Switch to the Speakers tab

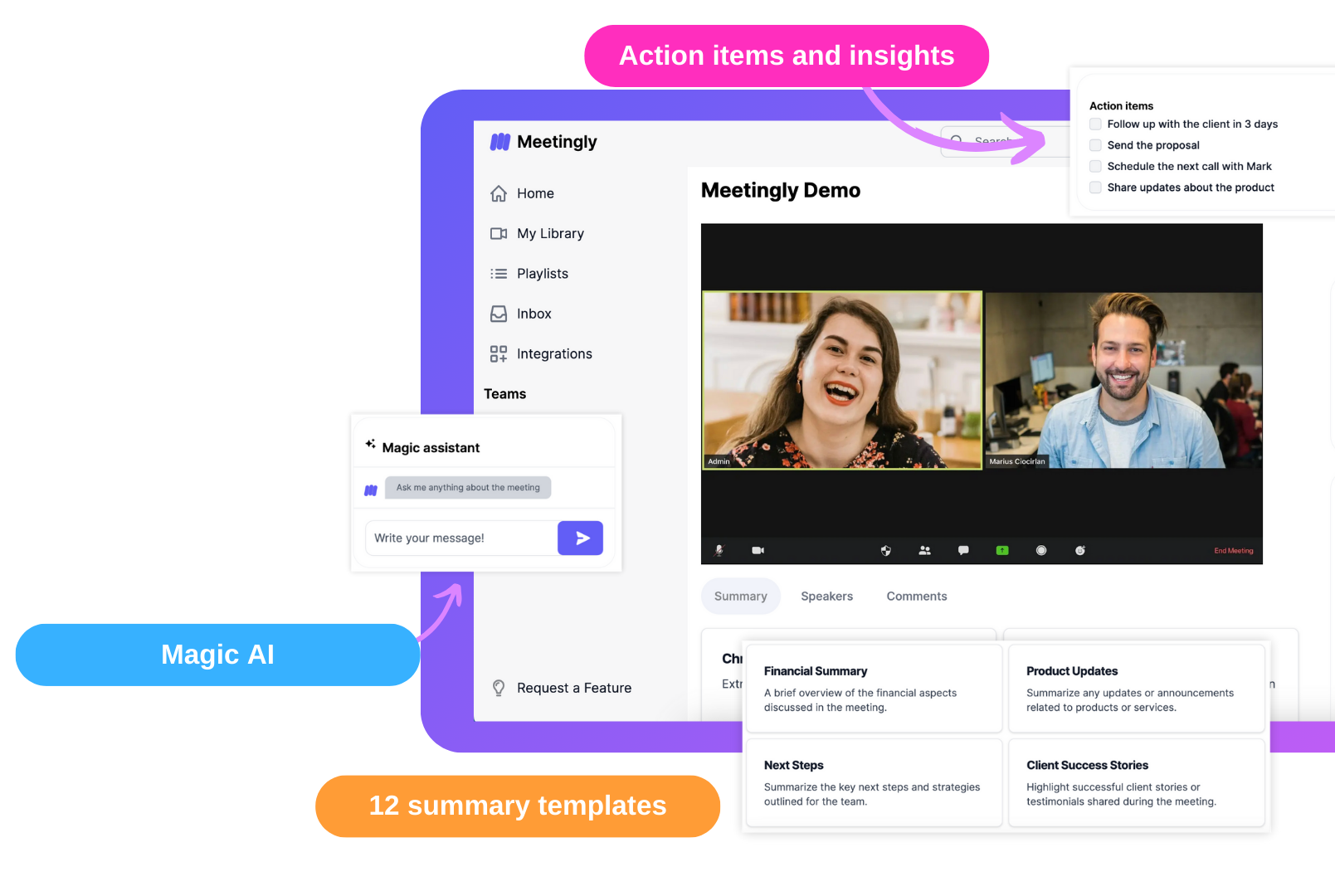click(827, 597)
